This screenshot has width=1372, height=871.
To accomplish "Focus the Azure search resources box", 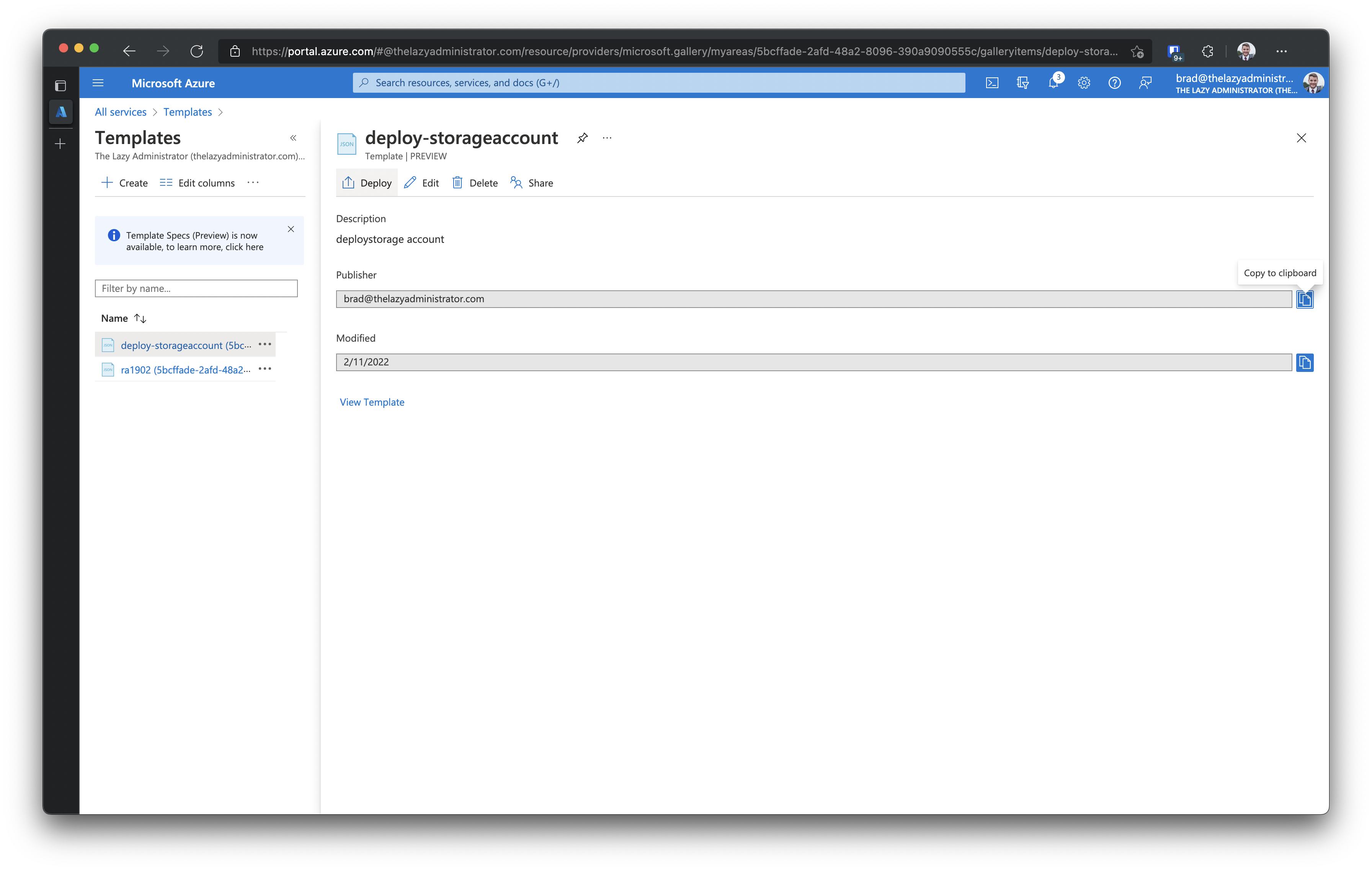I will pos(659,83).
